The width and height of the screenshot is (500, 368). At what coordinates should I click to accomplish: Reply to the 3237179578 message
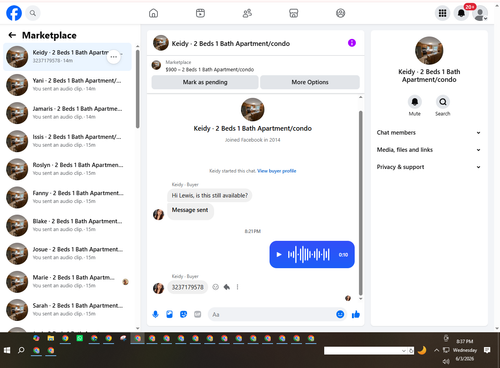click(227, 287)
